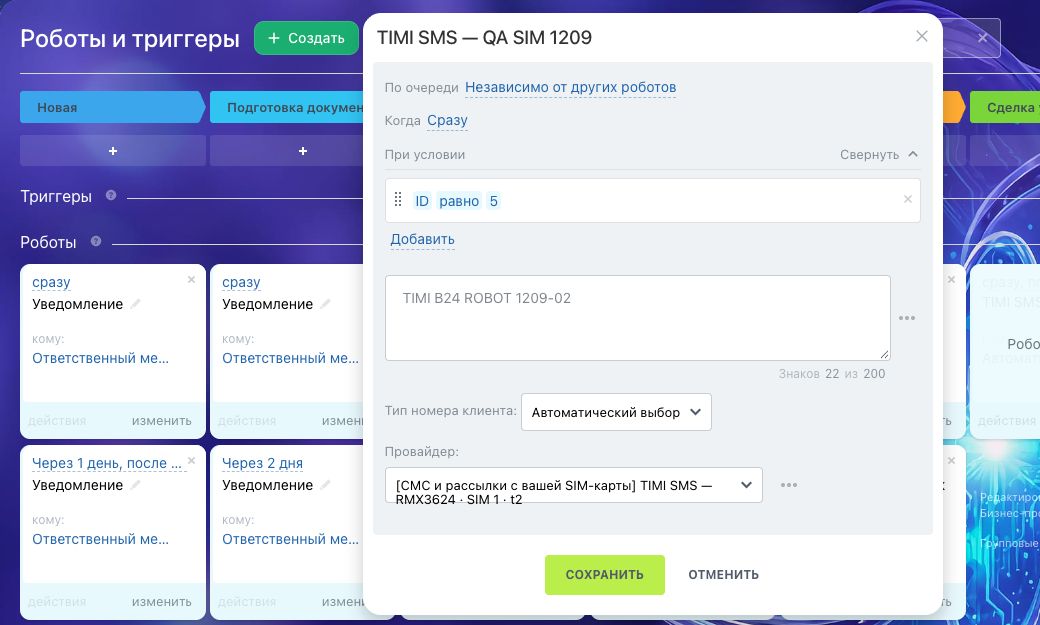
Task: Click Добавить to add a condition
Action: click(x=422, y=240)
